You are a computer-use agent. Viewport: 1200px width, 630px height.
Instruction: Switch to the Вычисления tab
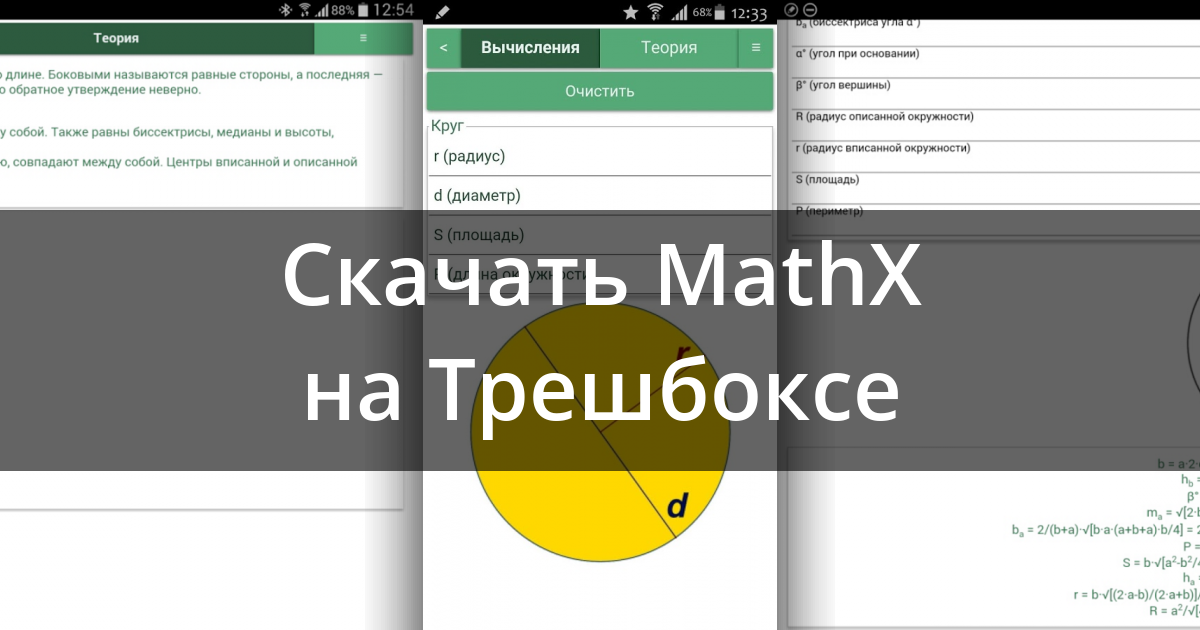(530, 48)
